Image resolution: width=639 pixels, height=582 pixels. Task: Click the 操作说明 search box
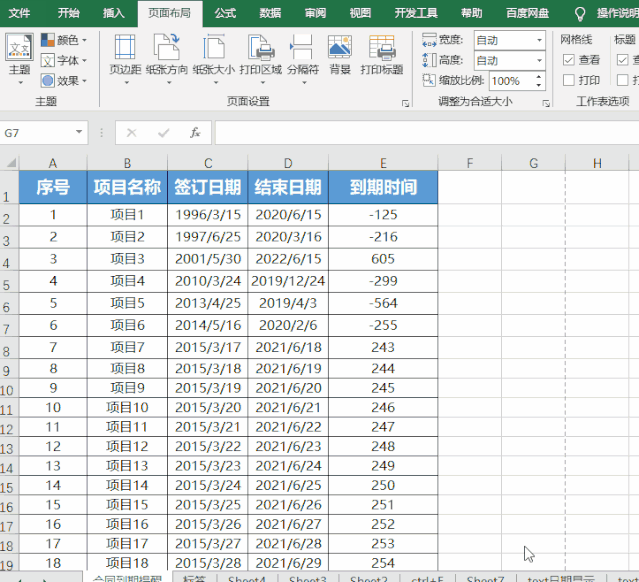coord(617,13)
